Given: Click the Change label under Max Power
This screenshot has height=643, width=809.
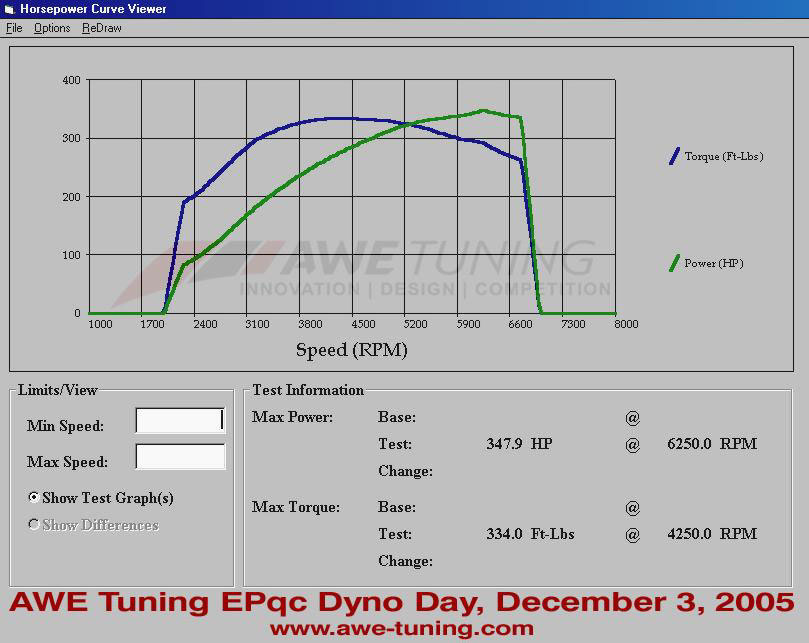Looking at the screenshot, I should pos(406,471).
